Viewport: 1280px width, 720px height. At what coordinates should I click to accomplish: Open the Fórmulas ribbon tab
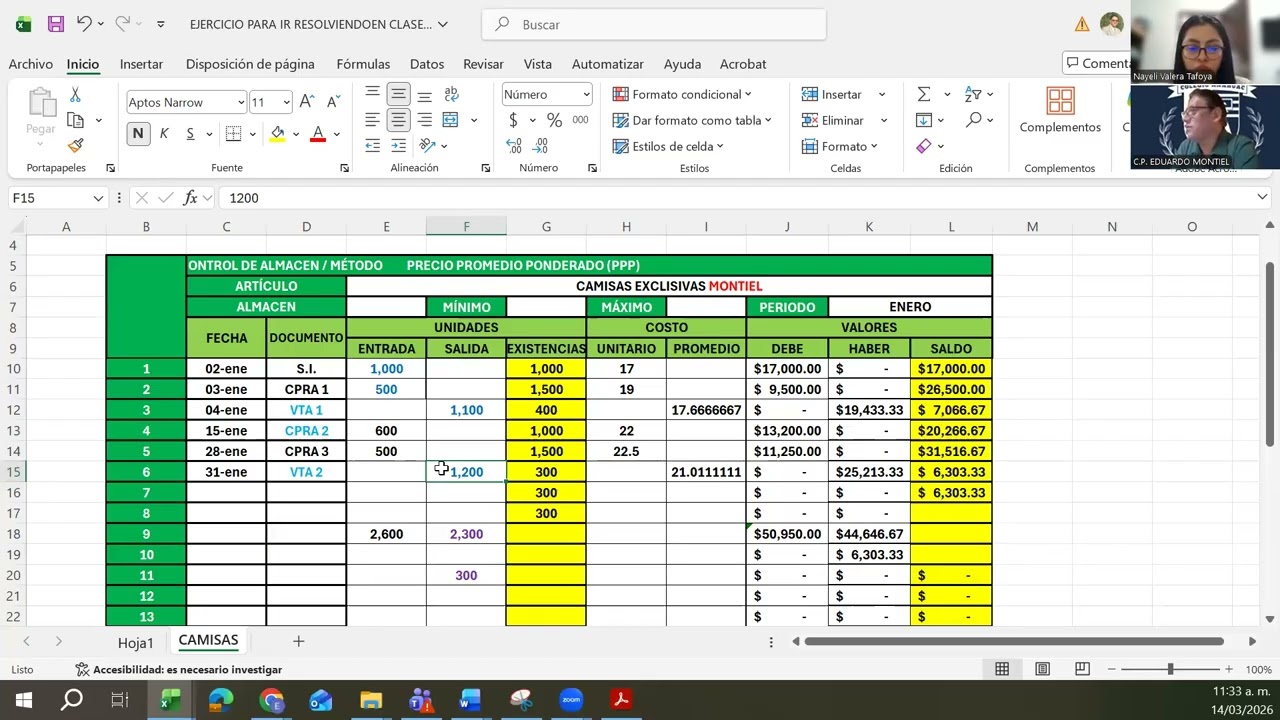pyautogui.click(x=363, y=64)
